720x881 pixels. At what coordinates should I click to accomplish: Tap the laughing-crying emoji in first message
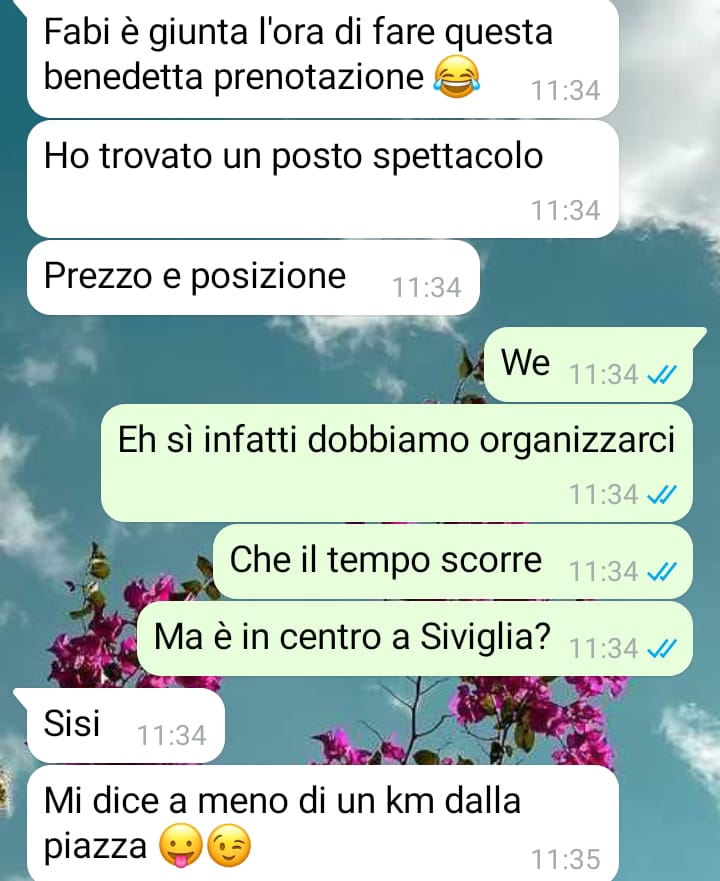coord(456,78)
